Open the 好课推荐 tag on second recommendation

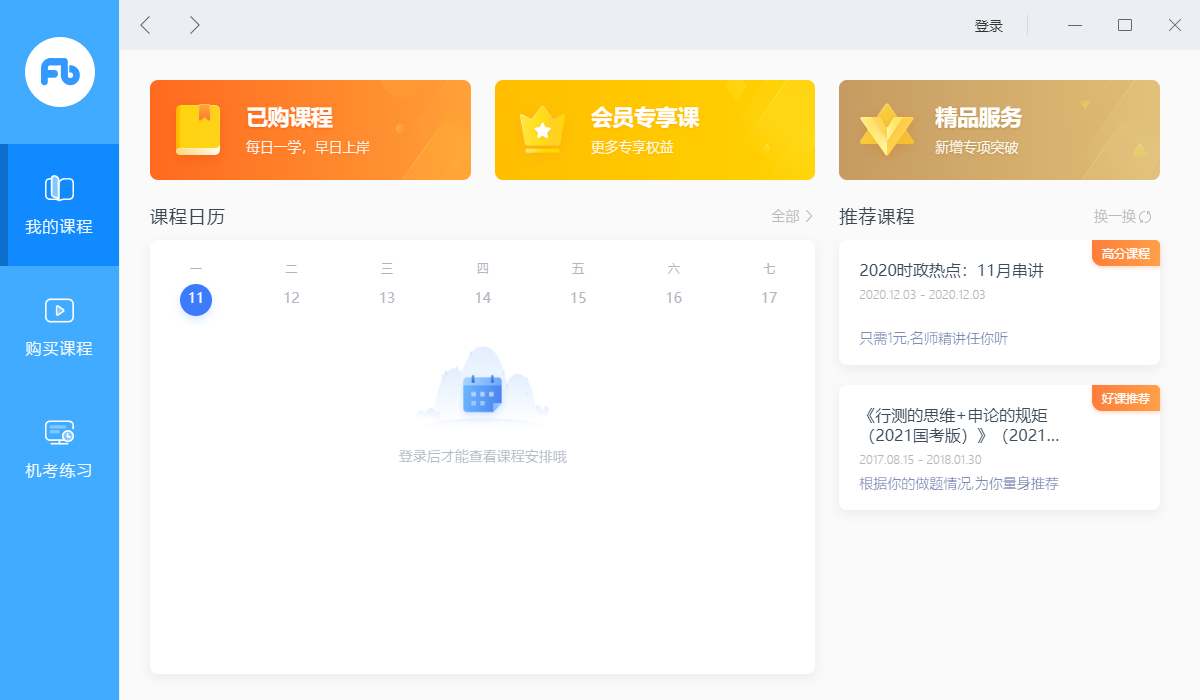(1125, 398)
